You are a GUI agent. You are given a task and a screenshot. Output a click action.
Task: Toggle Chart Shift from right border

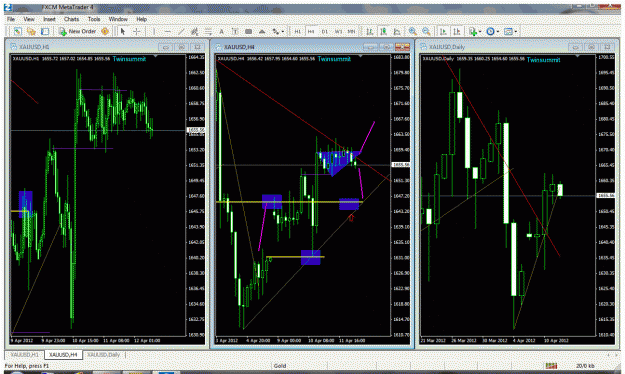457,31
